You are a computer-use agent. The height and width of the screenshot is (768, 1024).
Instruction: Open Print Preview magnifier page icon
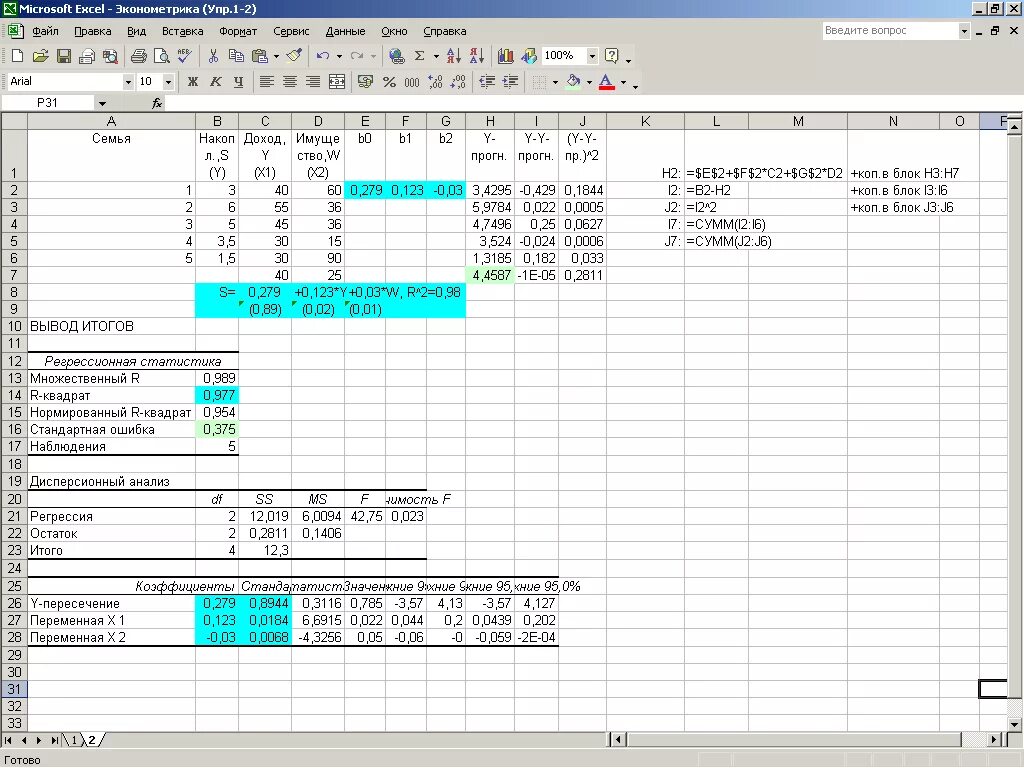[x=161, y=56]
